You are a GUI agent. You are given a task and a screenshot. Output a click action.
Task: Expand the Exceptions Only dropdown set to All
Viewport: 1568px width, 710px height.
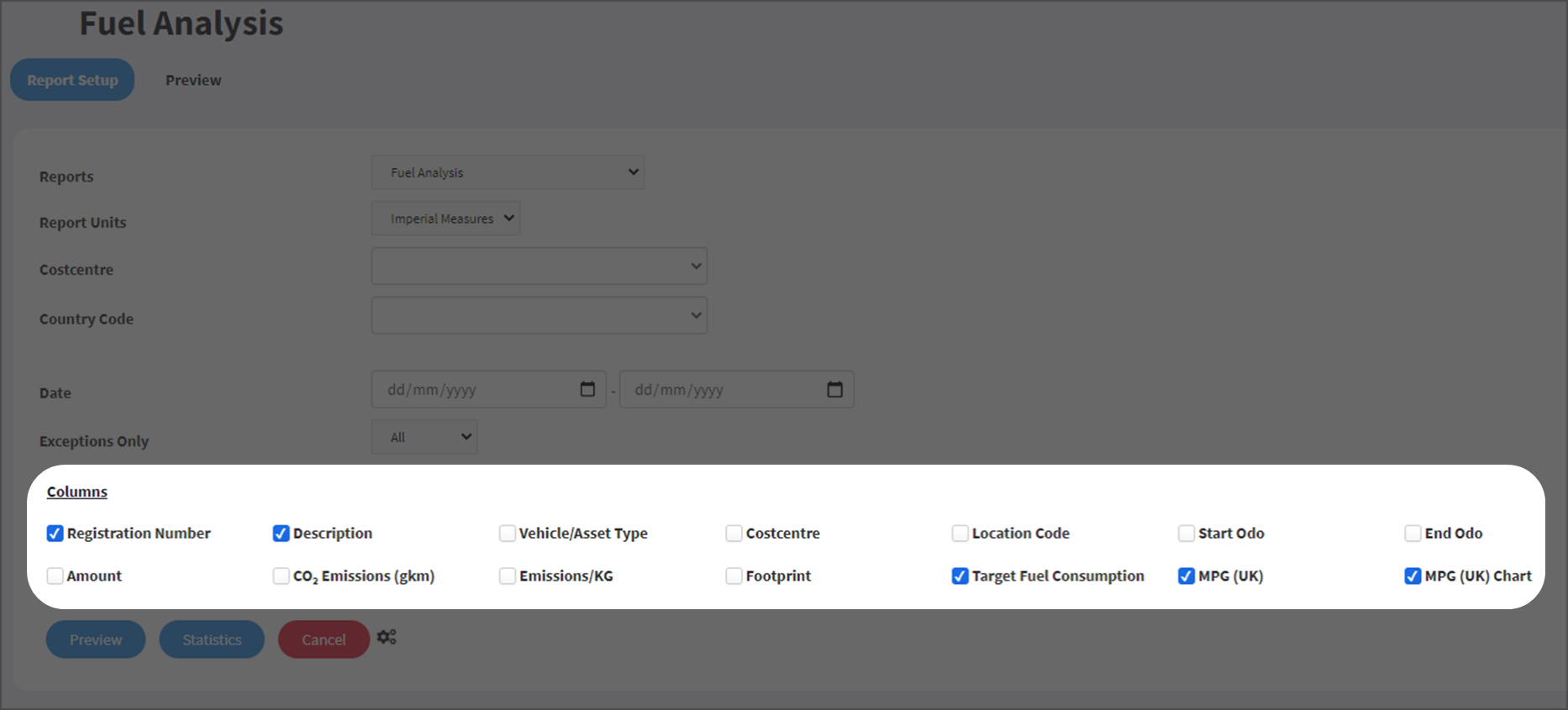(x=424, y=437)
